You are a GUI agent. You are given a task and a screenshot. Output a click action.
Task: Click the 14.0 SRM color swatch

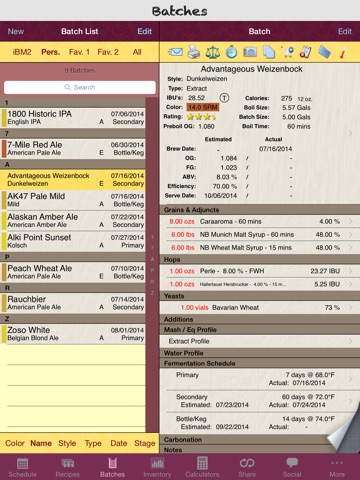203,107
